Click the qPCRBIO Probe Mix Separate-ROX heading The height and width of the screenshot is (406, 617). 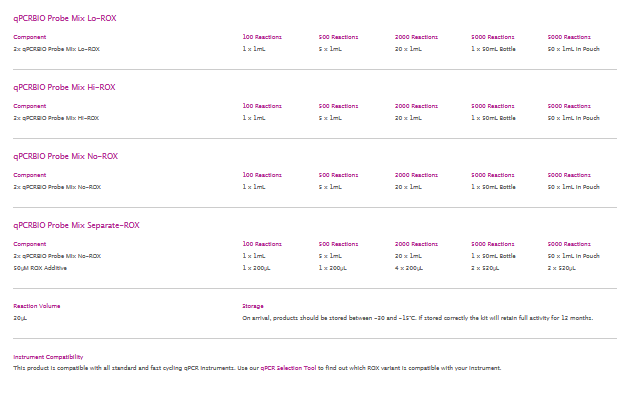click(x=76, y=225)
